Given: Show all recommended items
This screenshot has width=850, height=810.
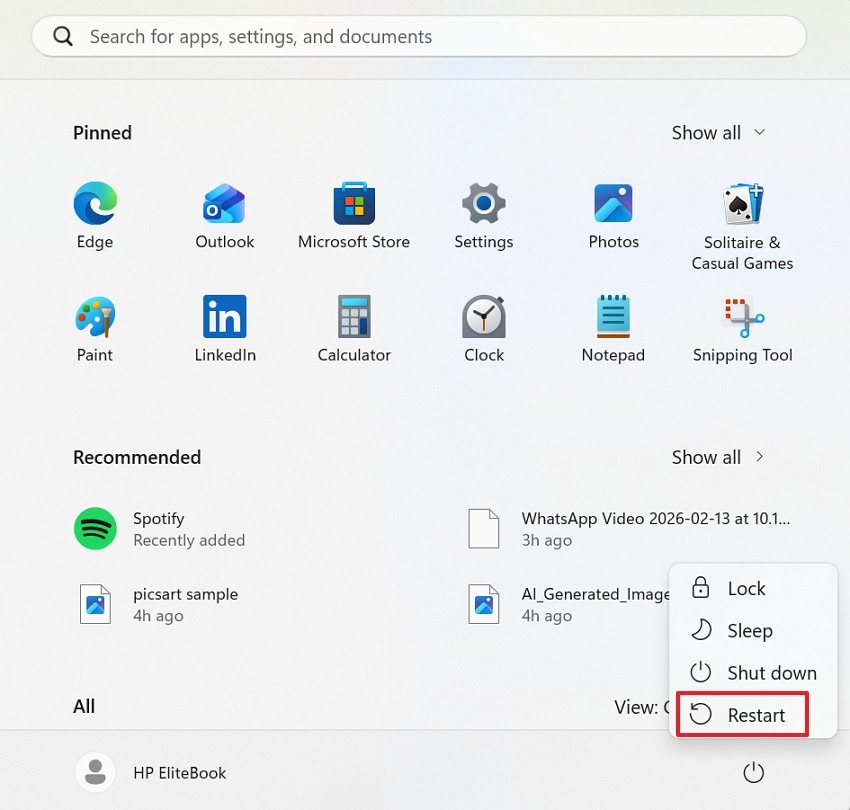Looking at the screenshot, I should 718,457.
